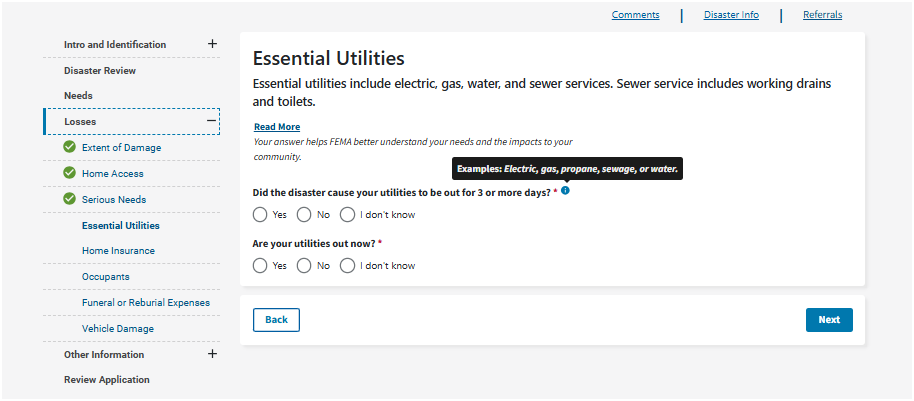Choose I don't know for utilities out now
The width and height of the screenshot is (914, 401).
(348, 265)
